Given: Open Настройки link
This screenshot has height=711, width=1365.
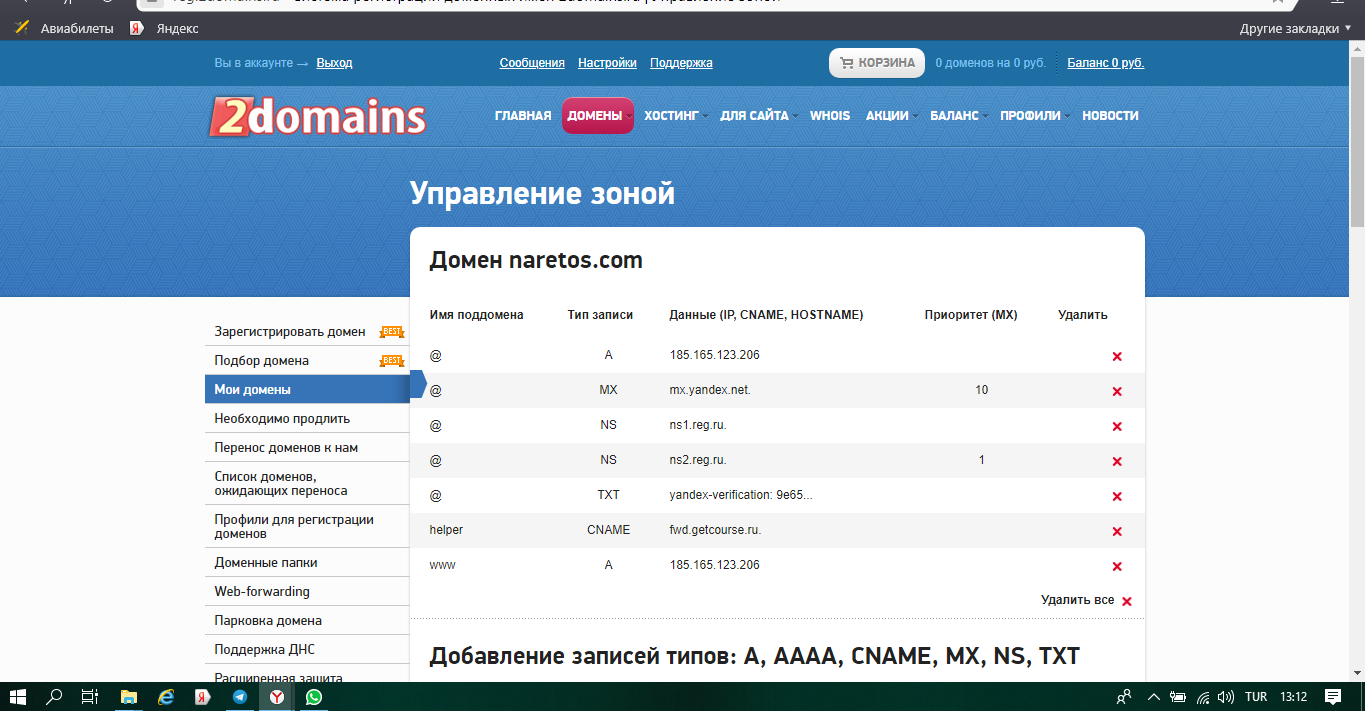Looking at the screenshot, I should click(607, 63).
